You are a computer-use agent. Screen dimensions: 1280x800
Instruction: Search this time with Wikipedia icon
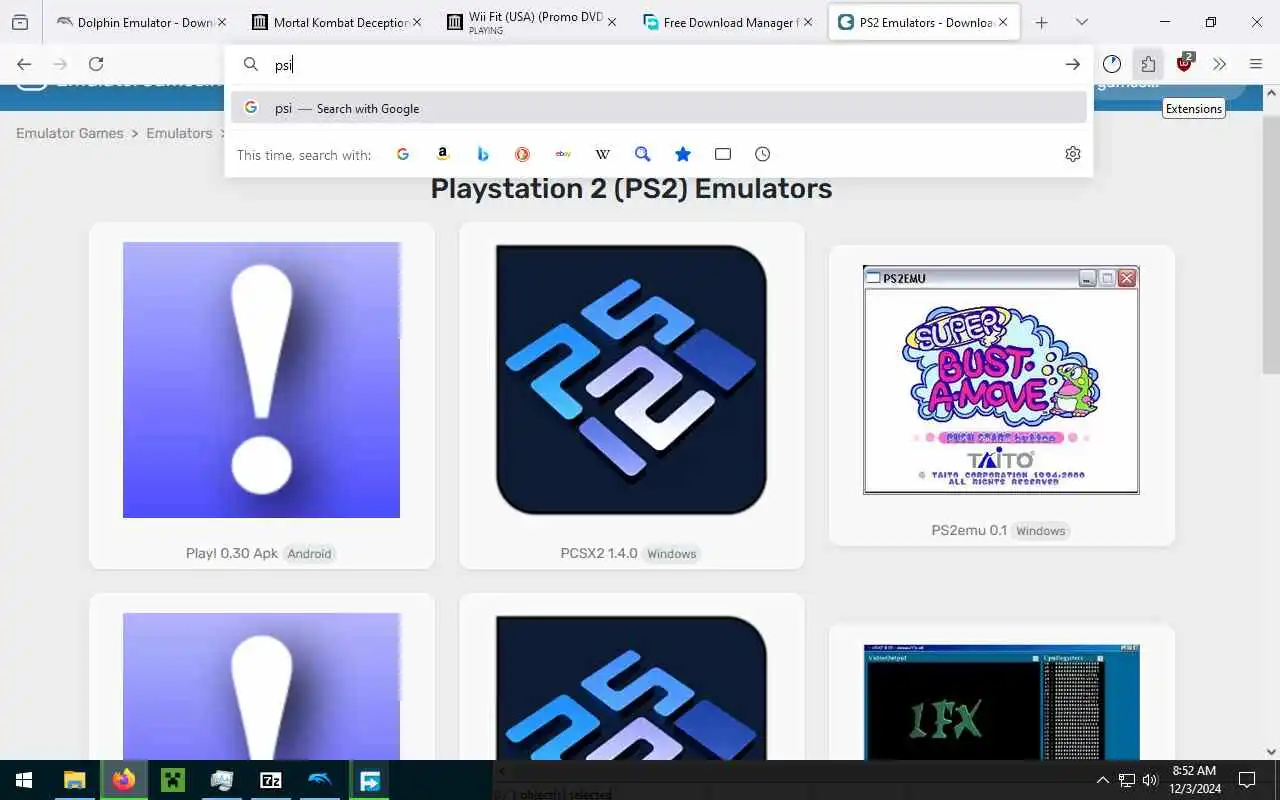coord(603,154)
